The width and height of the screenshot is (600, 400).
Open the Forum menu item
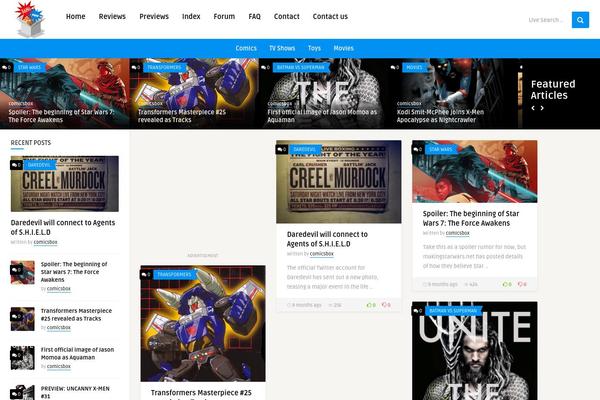point(224,16)
